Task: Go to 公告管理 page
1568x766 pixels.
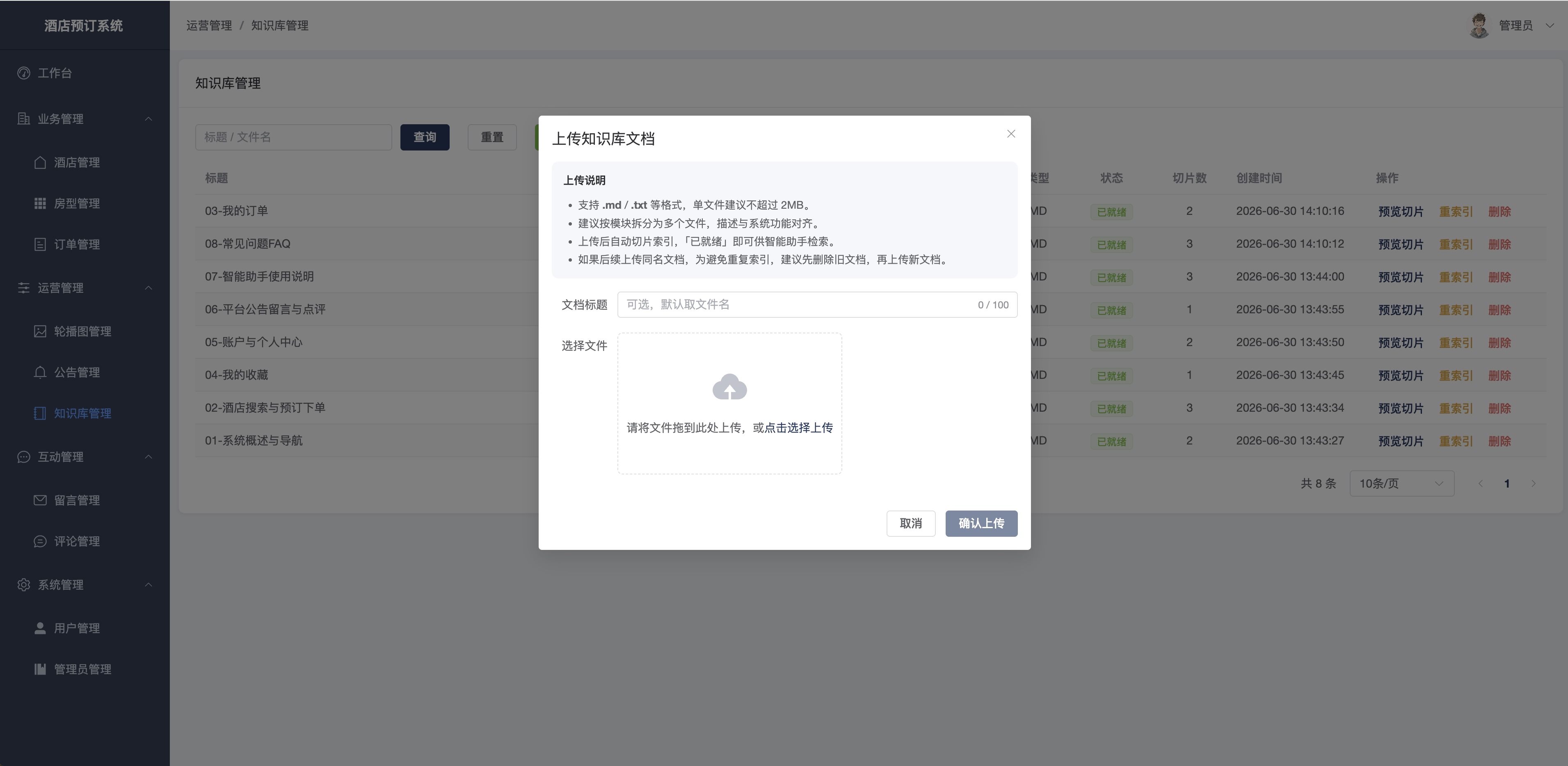Action: [x=85, y=372]
